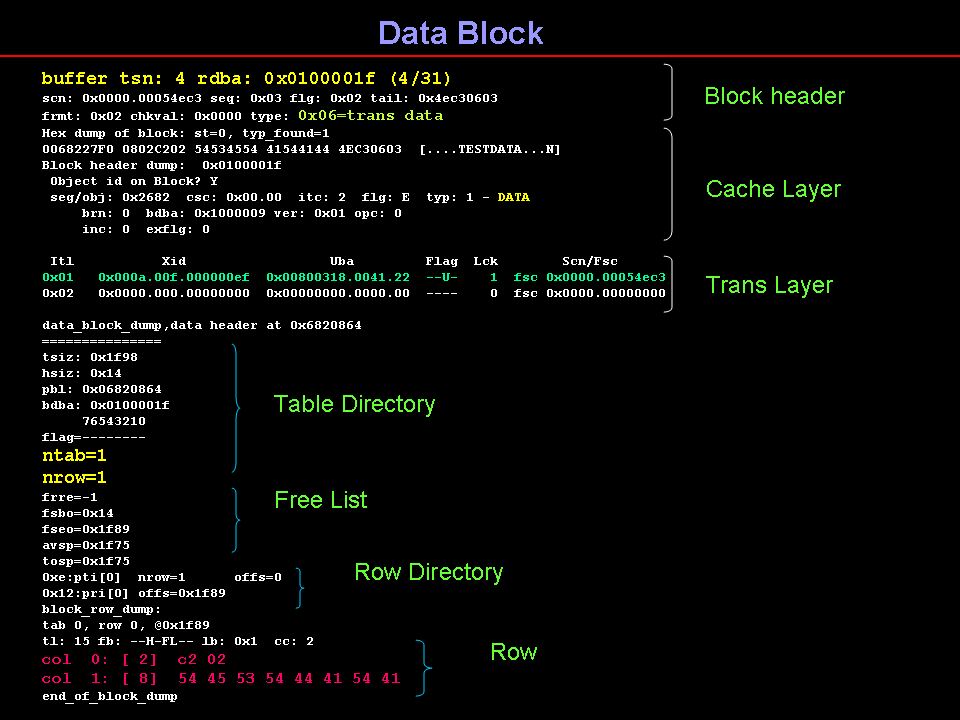
Task: Click the "Row Directory" label
Action: point(428,572)
